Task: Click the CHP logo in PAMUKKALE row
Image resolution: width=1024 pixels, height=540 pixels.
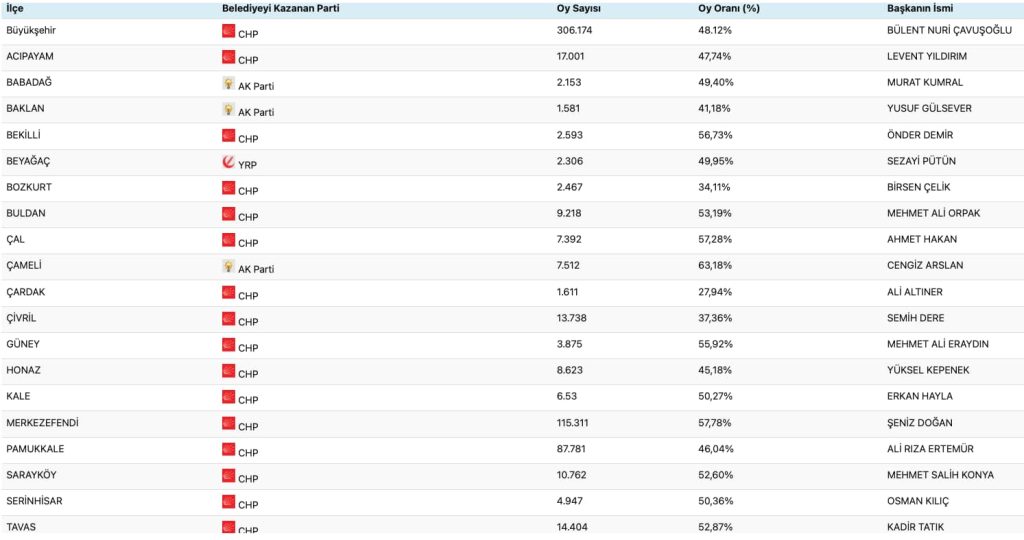Action: (228, 450)
